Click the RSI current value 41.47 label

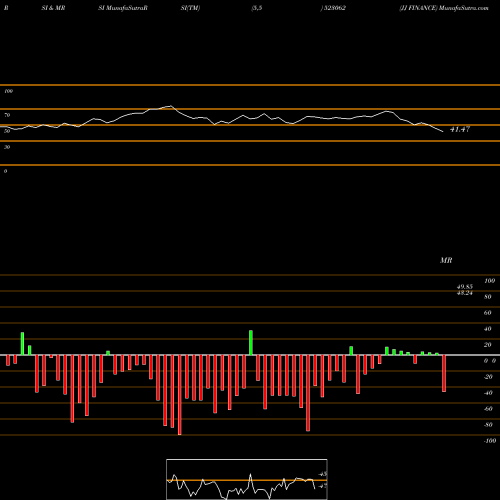pyautogui.click(x=460, y=129)
